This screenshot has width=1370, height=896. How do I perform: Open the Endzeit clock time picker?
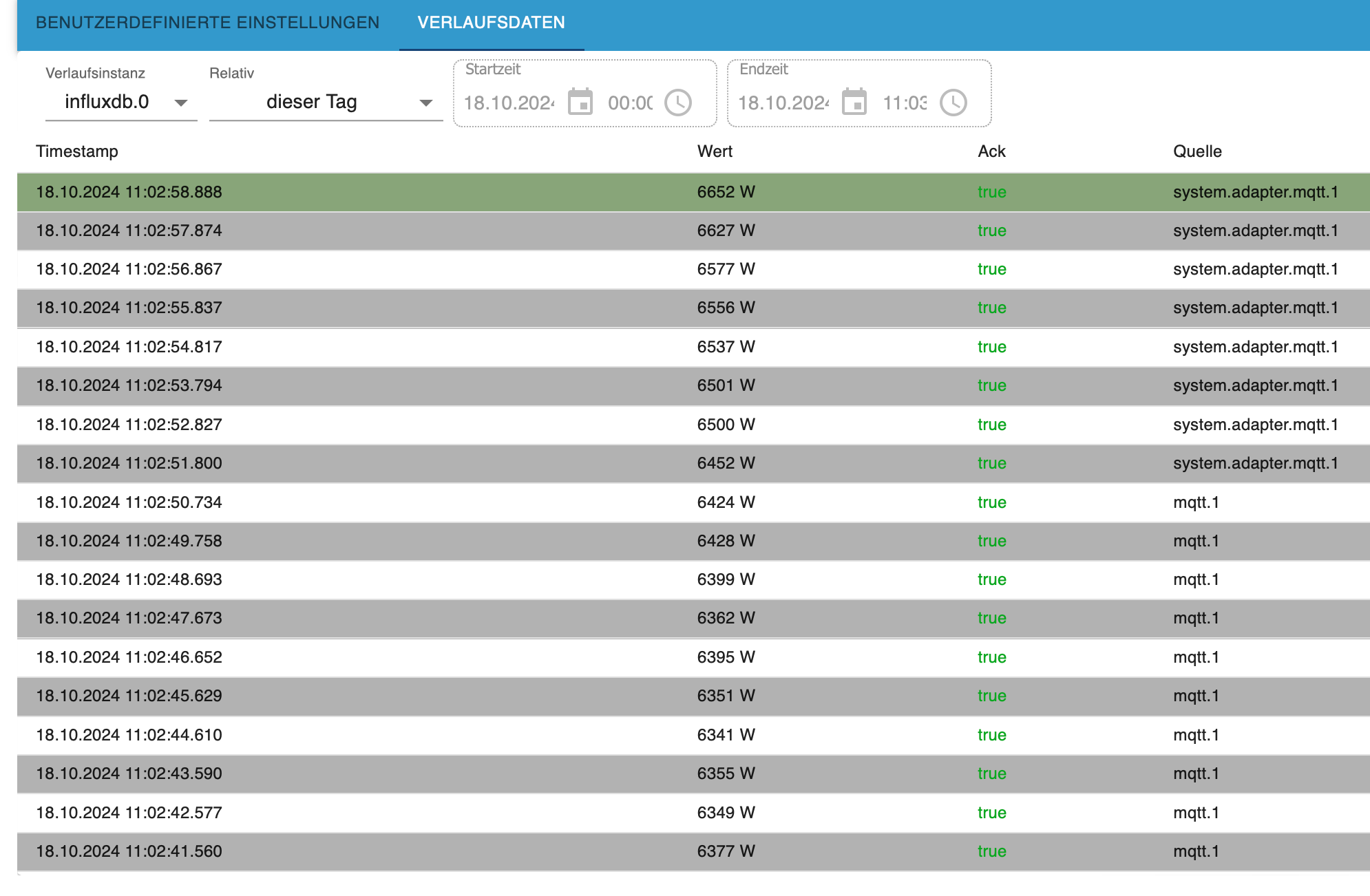click(x=953, y=103)
